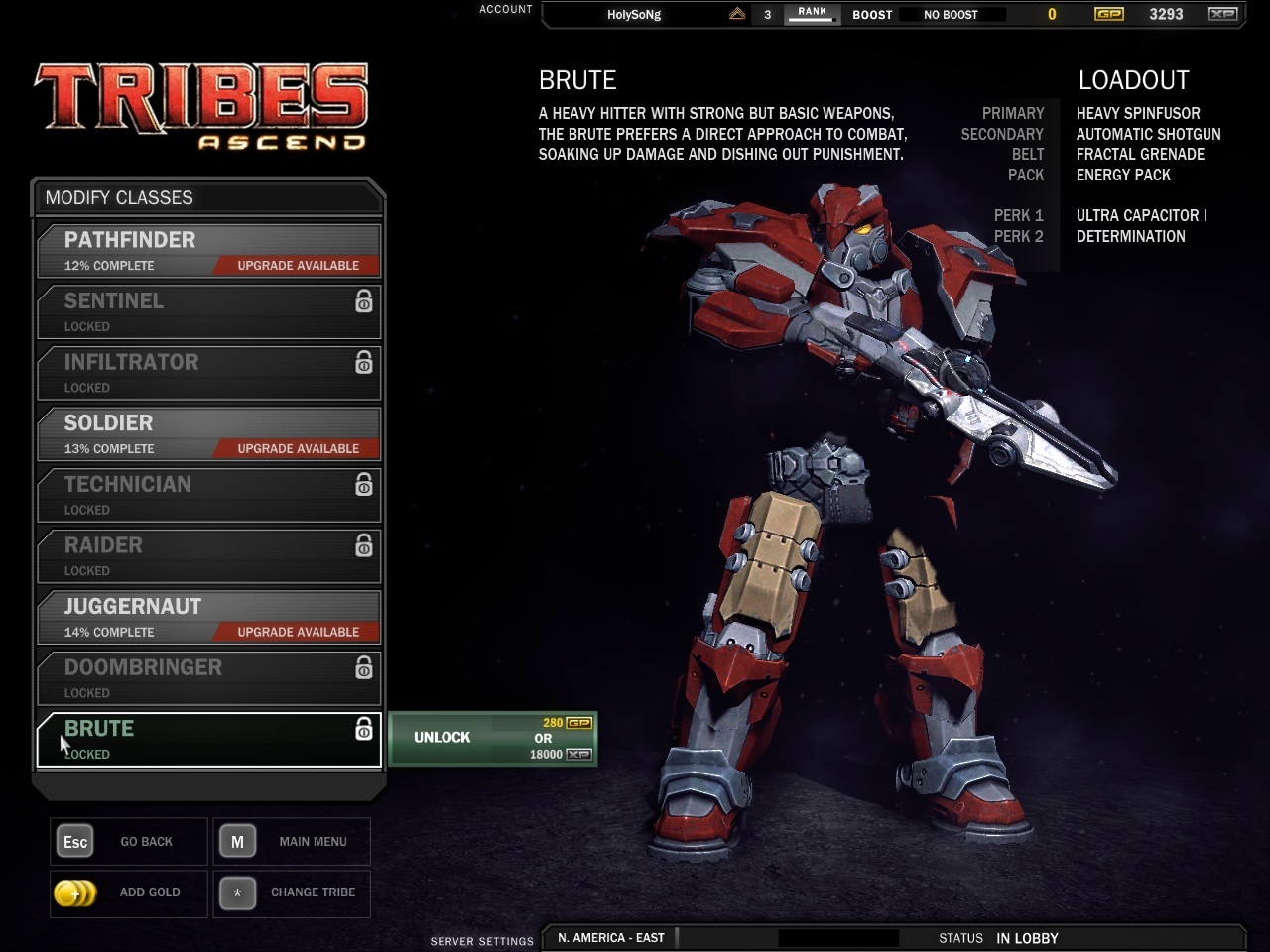Click the HolySoNg account name

(634, 15)
